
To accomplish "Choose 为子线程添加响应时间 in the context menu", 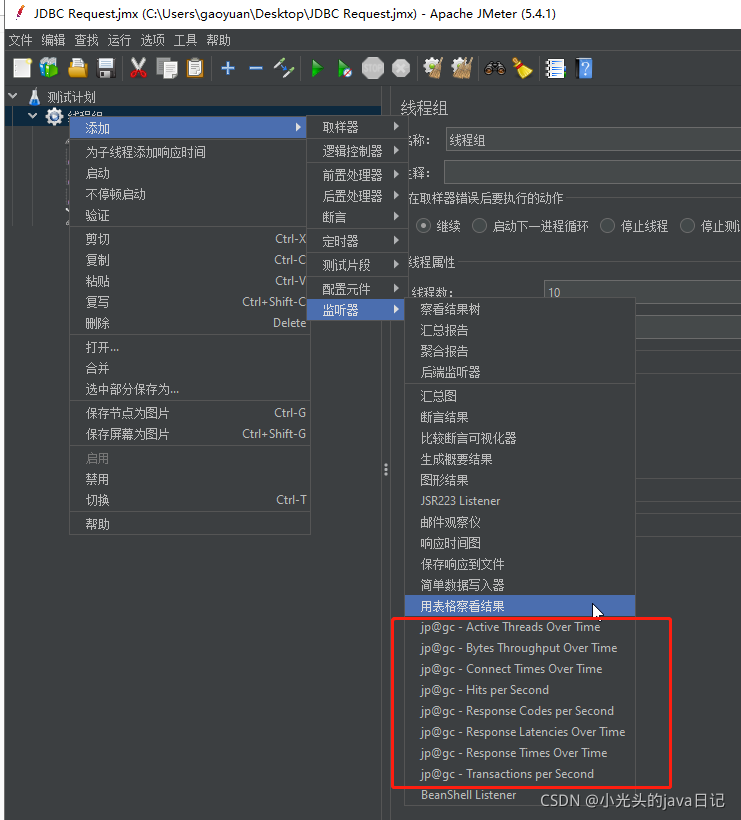I will (190, 152).
